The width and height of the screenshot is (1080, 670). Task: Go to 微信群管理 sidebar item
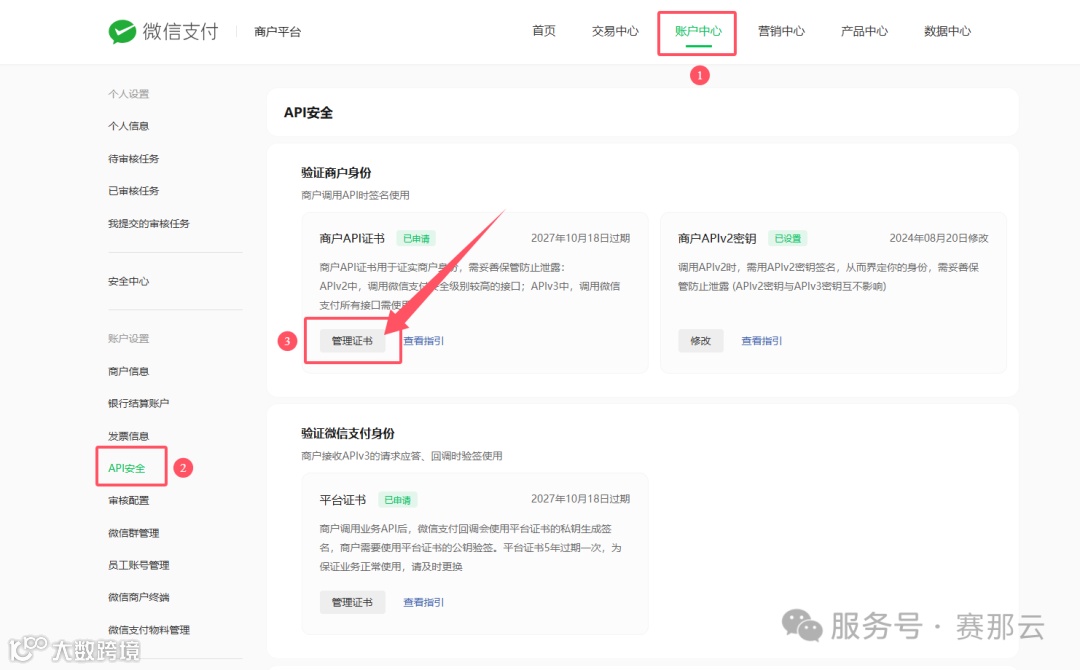tap(133, 533)
